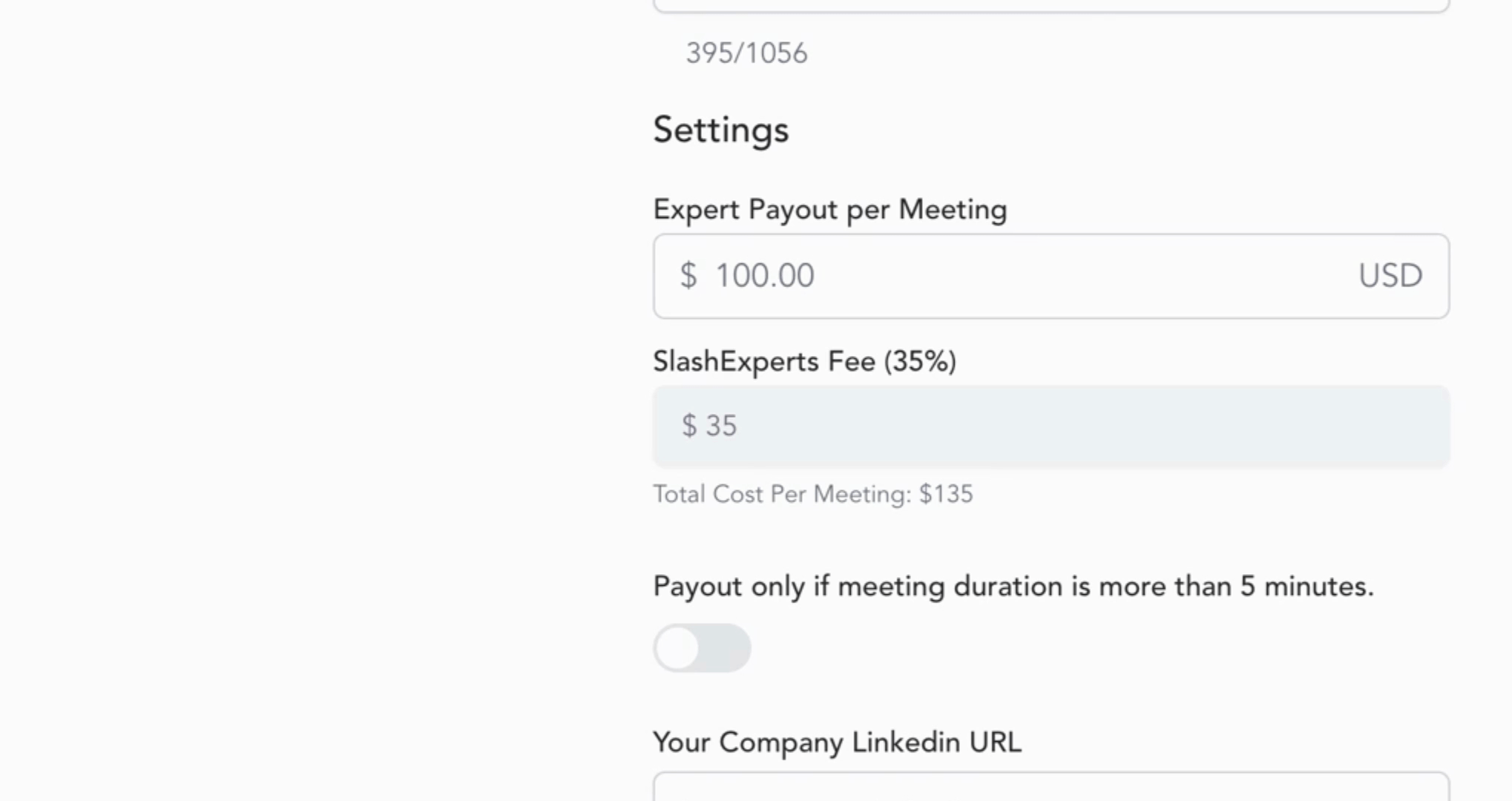This screenshot has height=801, width=1512.
Task: Click the $ 35 fee value
Action: pyautogui.click(x=709, y=426)
